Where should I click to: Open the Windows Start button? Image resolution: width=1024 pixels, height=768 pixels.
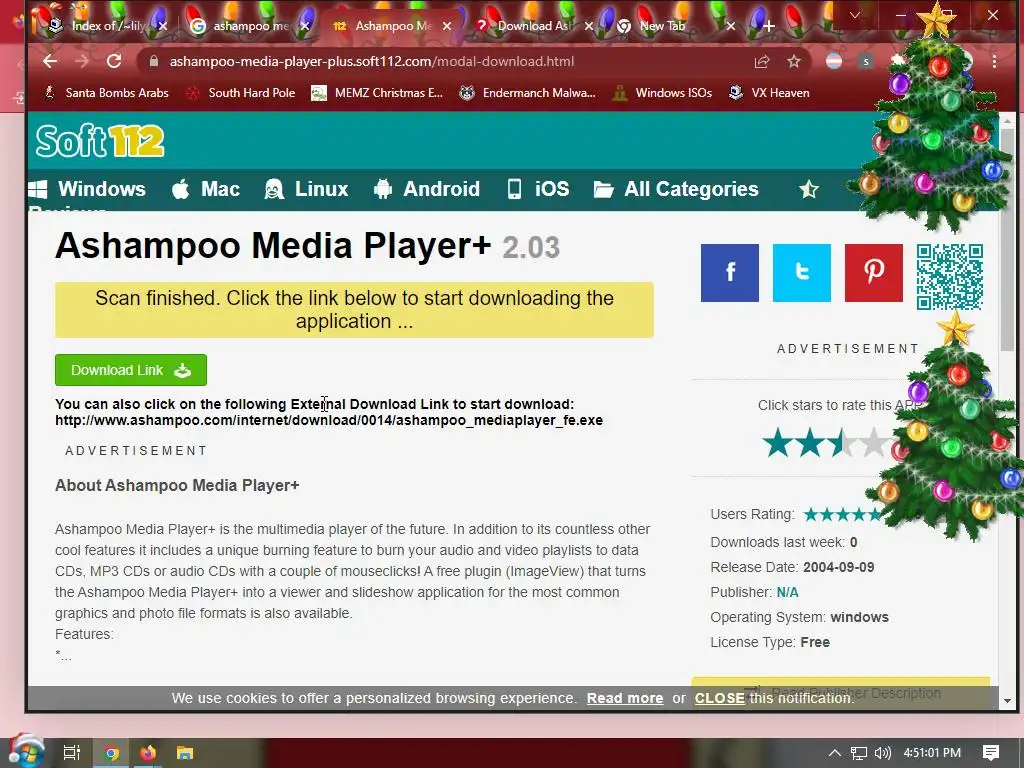click(x=25, y=752)
